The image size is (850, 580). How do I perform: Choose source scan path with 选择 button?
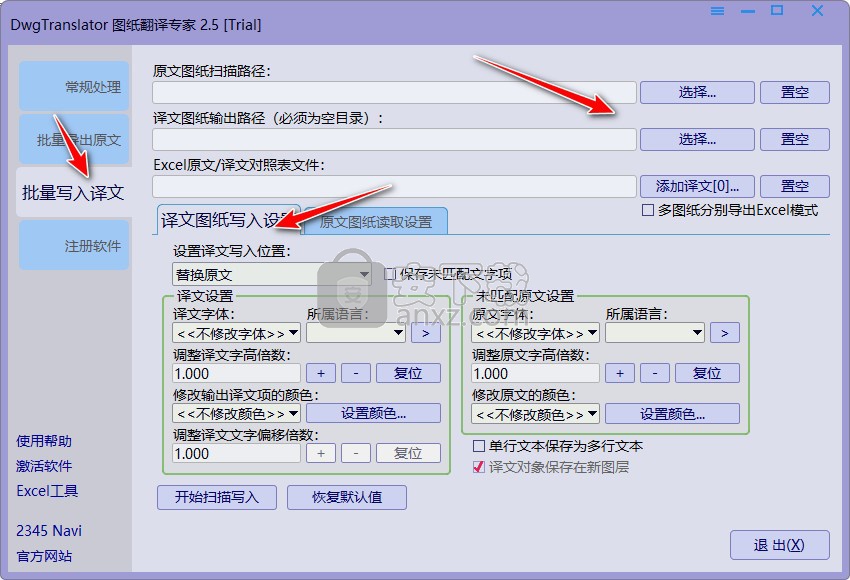click(697, 92)
